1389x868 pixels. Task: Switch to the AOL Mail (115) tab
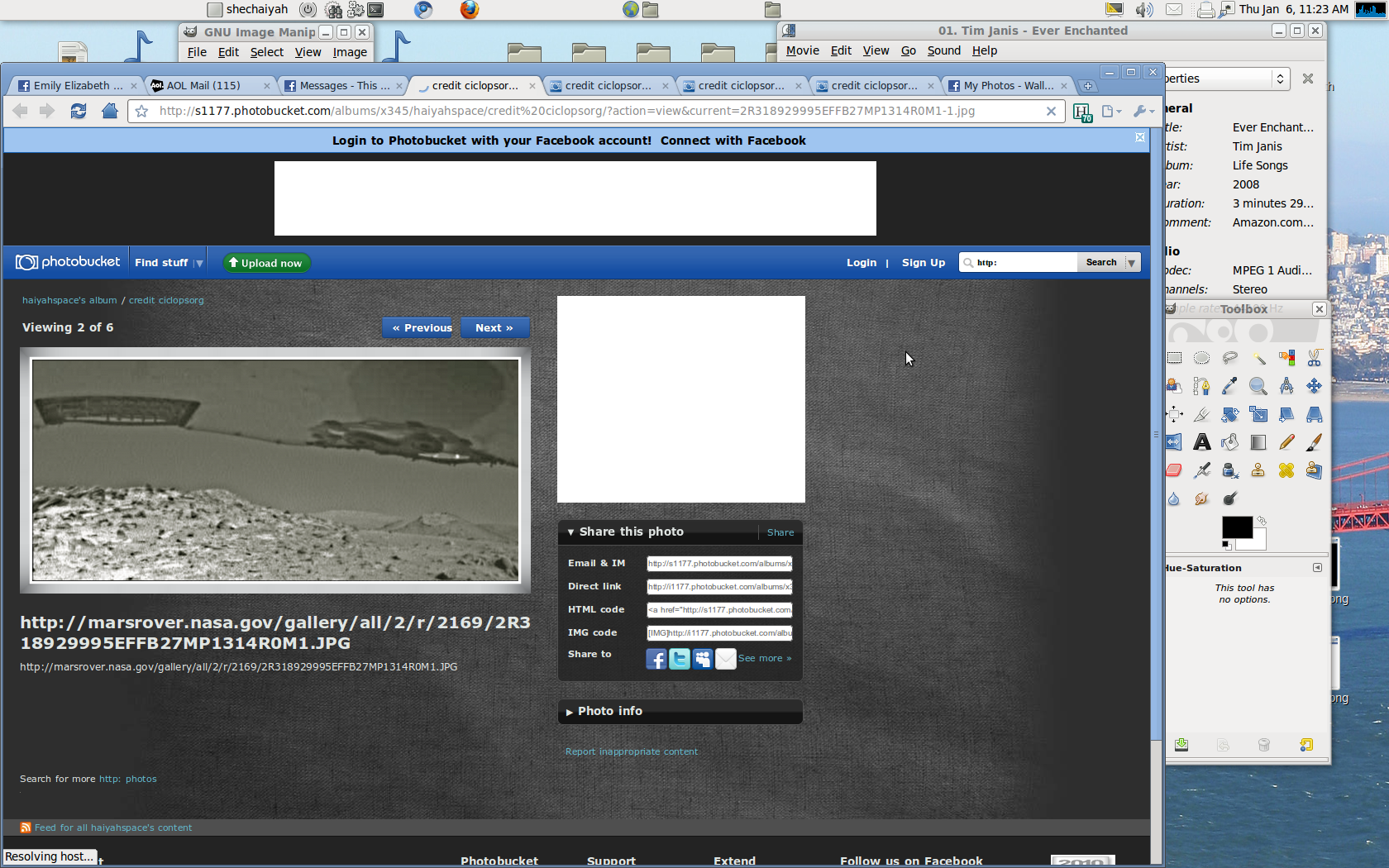point(210,85)
